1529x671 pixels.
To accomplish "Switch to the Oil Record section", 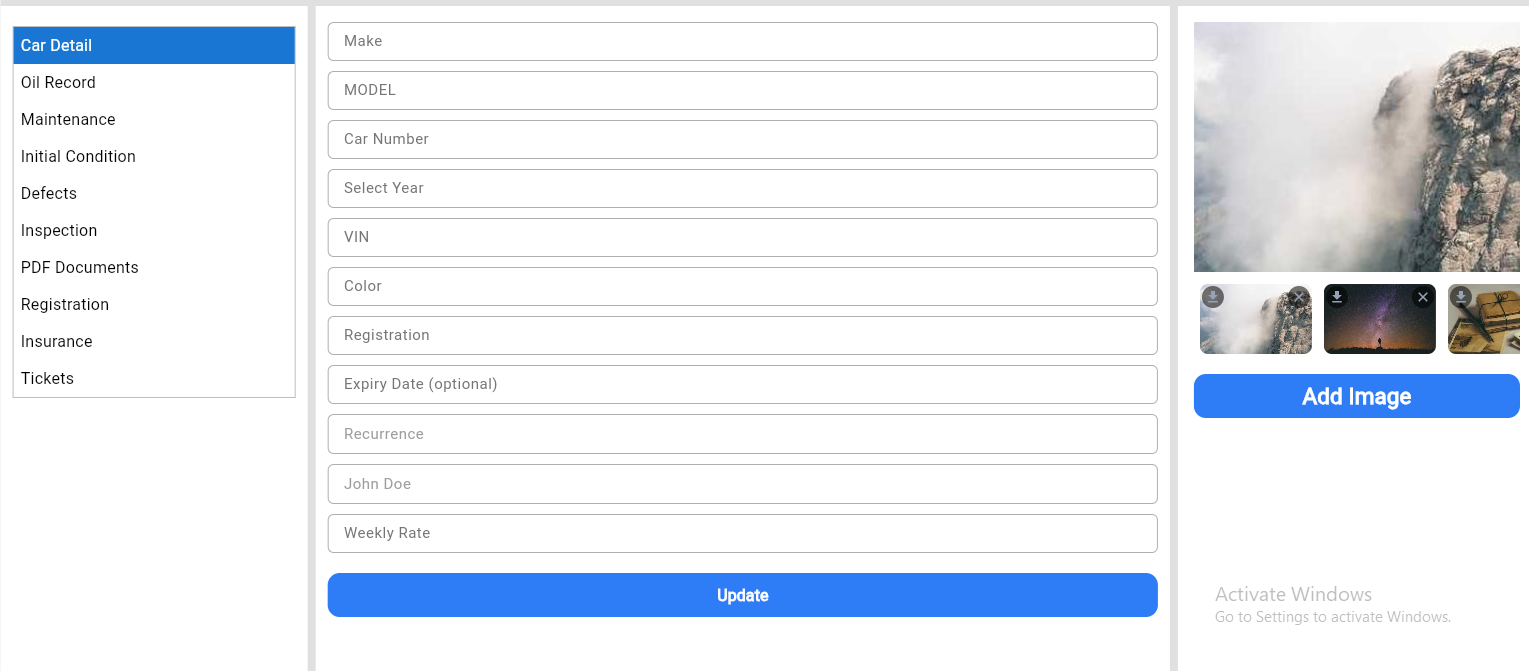I will [58, 82].
